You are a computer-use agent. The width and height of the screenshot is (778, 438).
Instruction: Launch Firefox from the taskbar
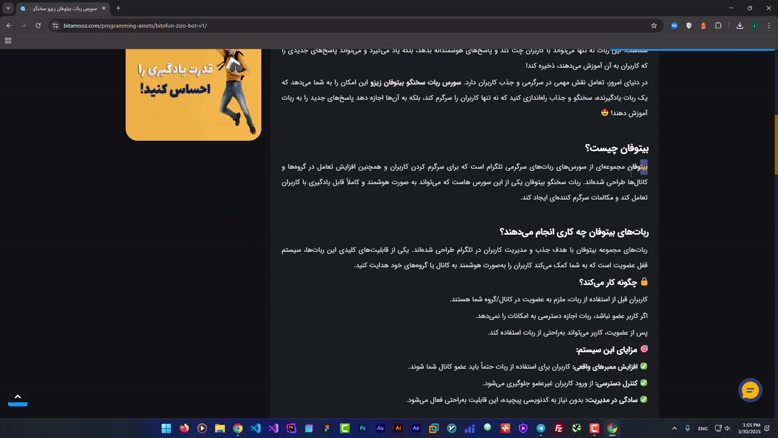(x=184, y=428)
